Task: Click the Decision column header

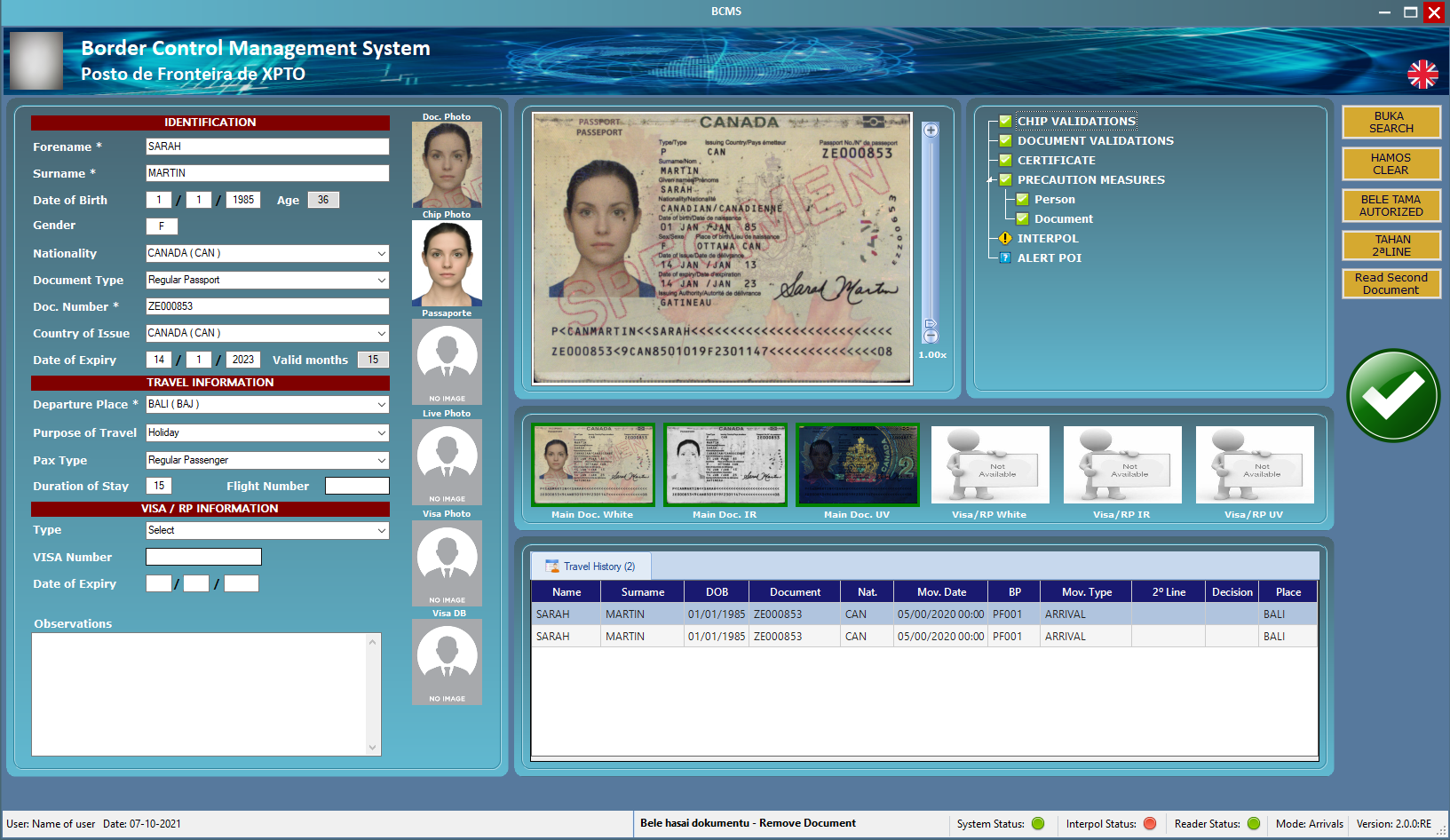Action: pos(1232,592)
